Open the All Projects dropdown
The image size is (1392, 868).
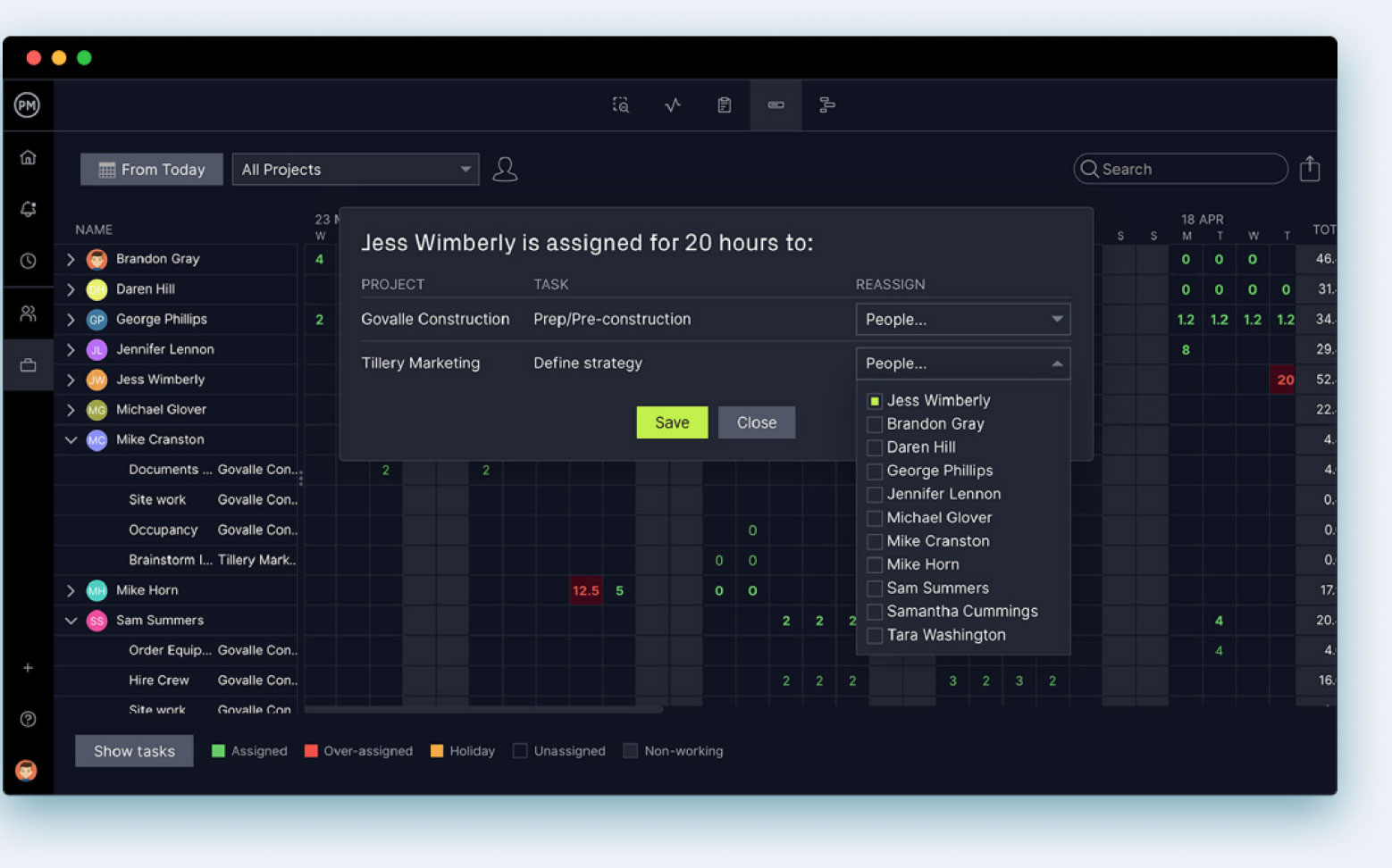click(x=355, y=169)
